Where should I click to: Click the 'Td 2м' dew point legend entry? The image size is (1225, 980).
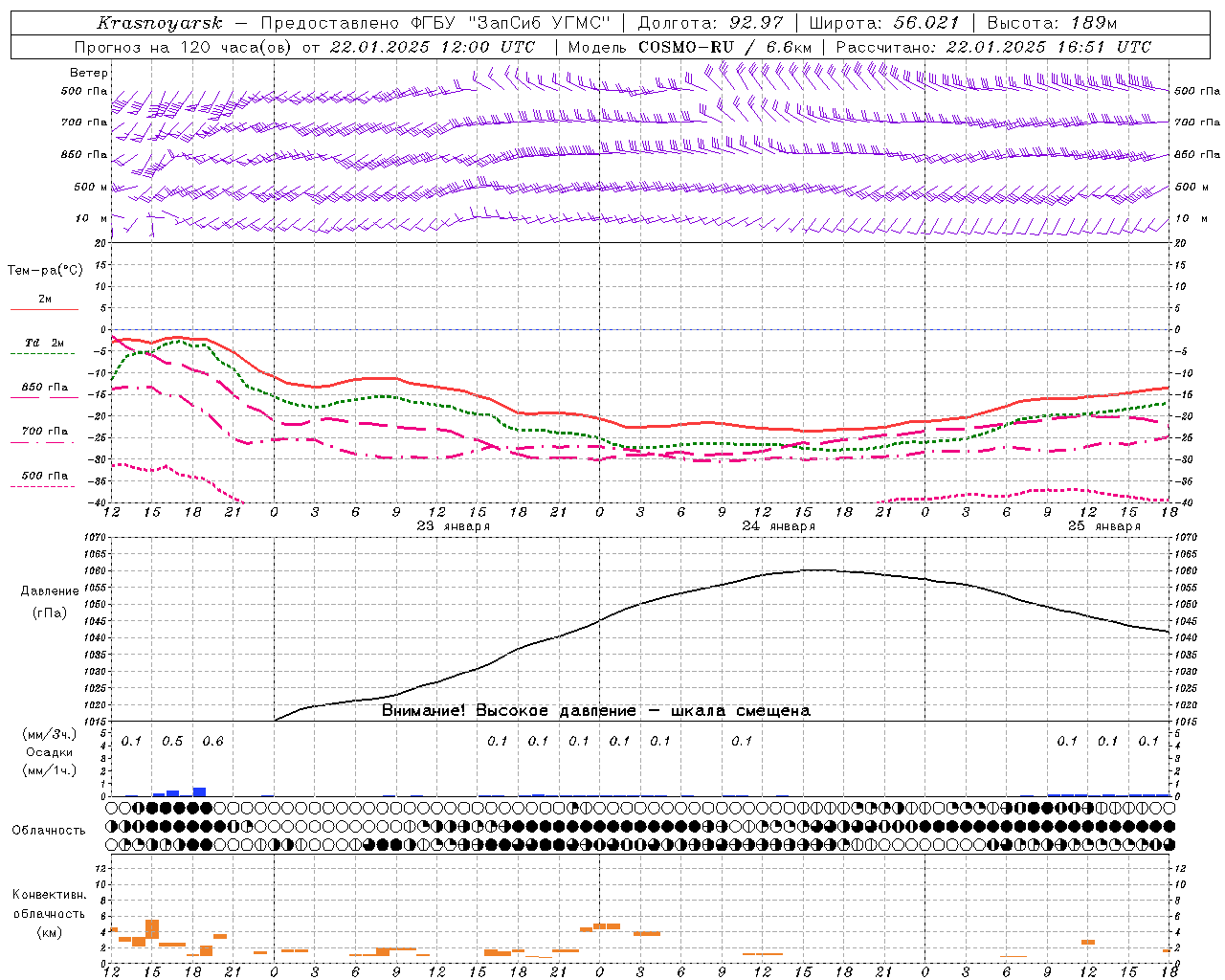pos(45,343)
